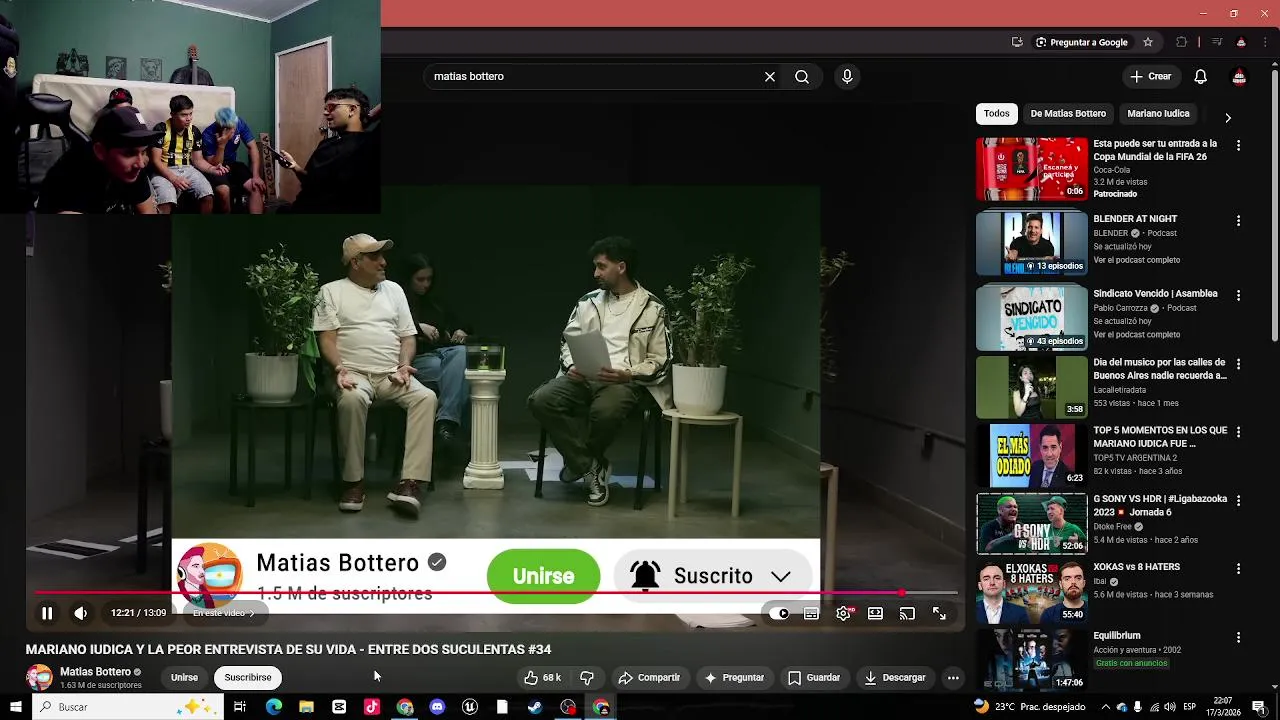Open the XOKAS vs 8 HATERS title
Image resolution: width=1280 pixels, height=720 pixels.
[1136, 567]
